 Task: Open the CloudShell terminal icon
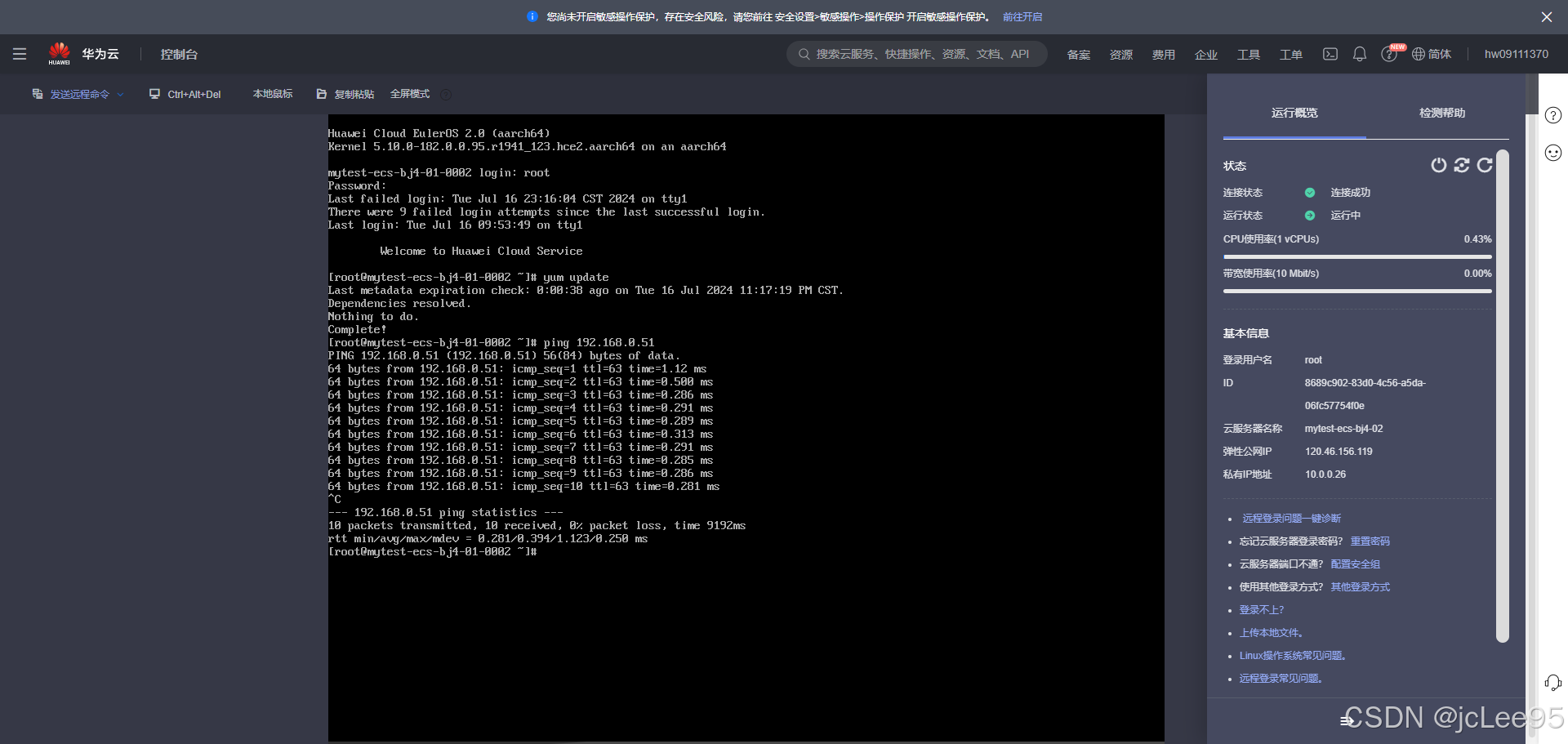pos(1330,54)
